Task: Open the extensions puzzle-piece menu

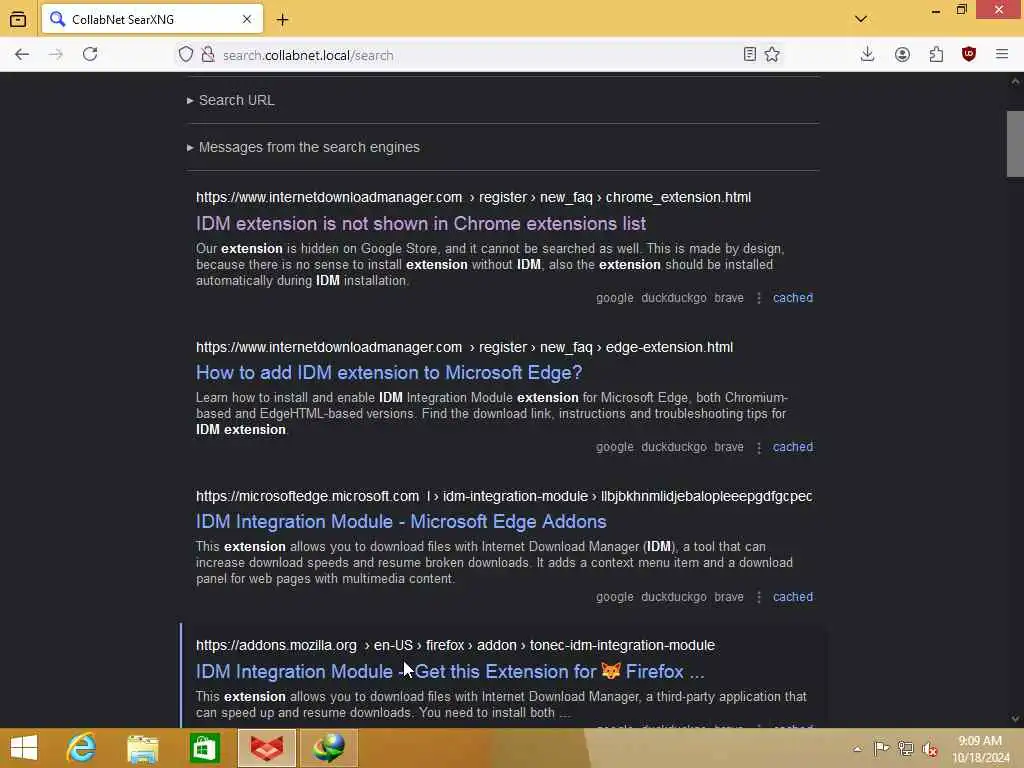Action: coord(936,54)
